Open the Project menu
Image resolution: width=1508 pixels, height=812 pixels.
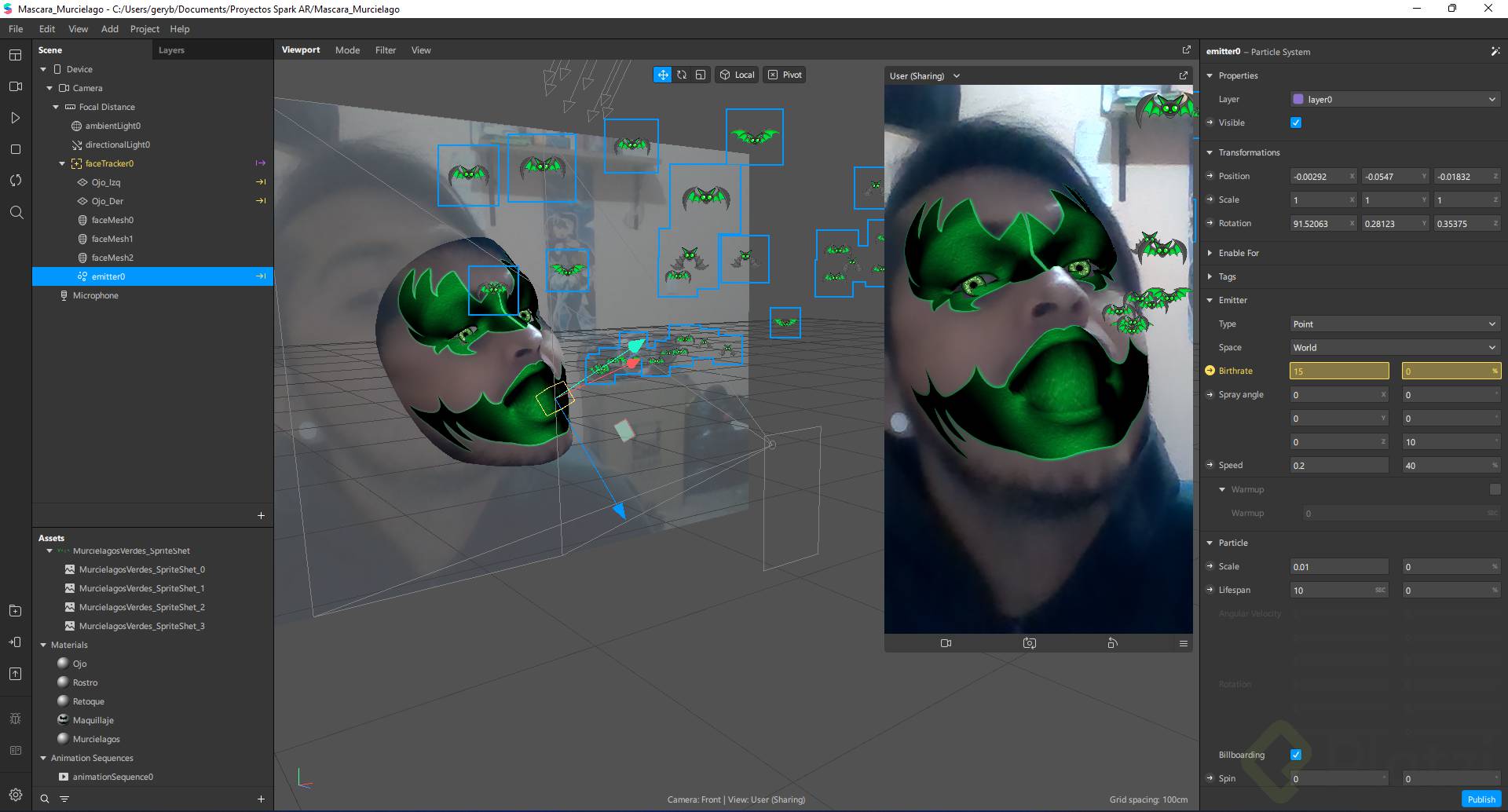(145, 29)
